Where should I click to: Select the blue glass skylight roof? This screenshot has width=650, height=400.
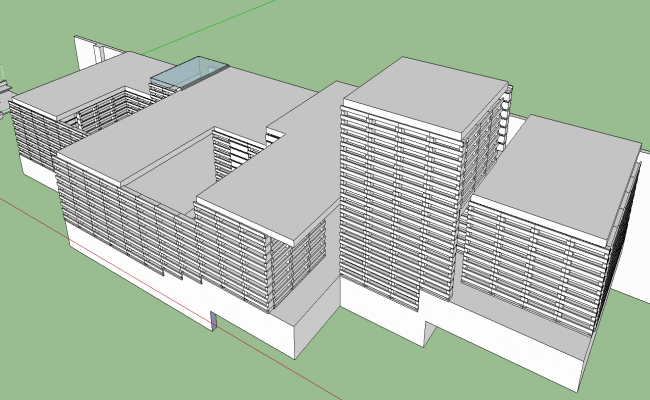coord(190,72)
